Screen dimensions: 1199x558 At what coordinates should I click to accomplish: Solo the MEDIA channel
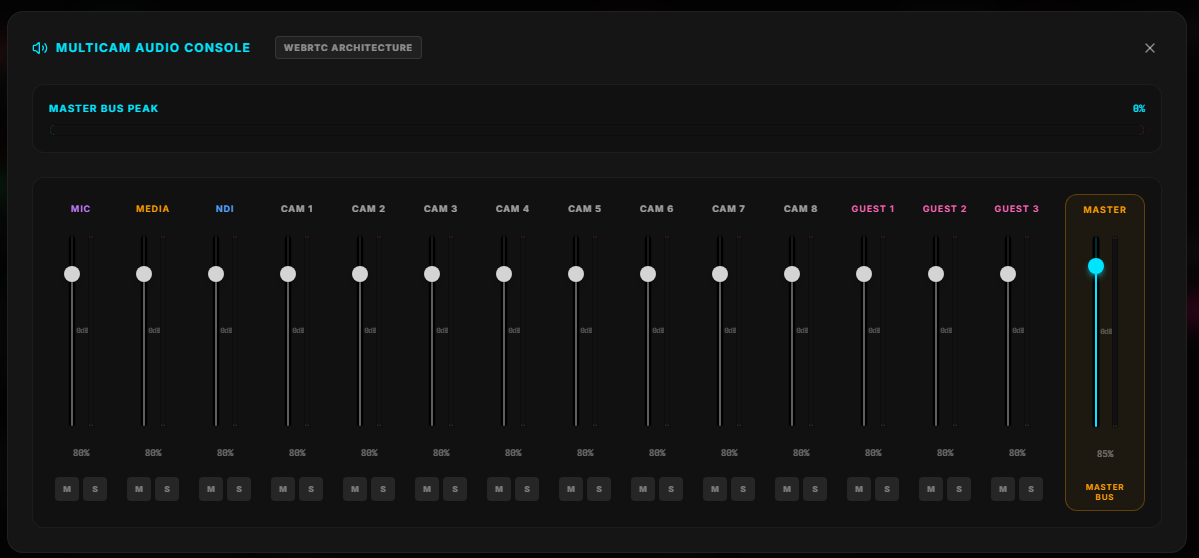click(167, 489)
